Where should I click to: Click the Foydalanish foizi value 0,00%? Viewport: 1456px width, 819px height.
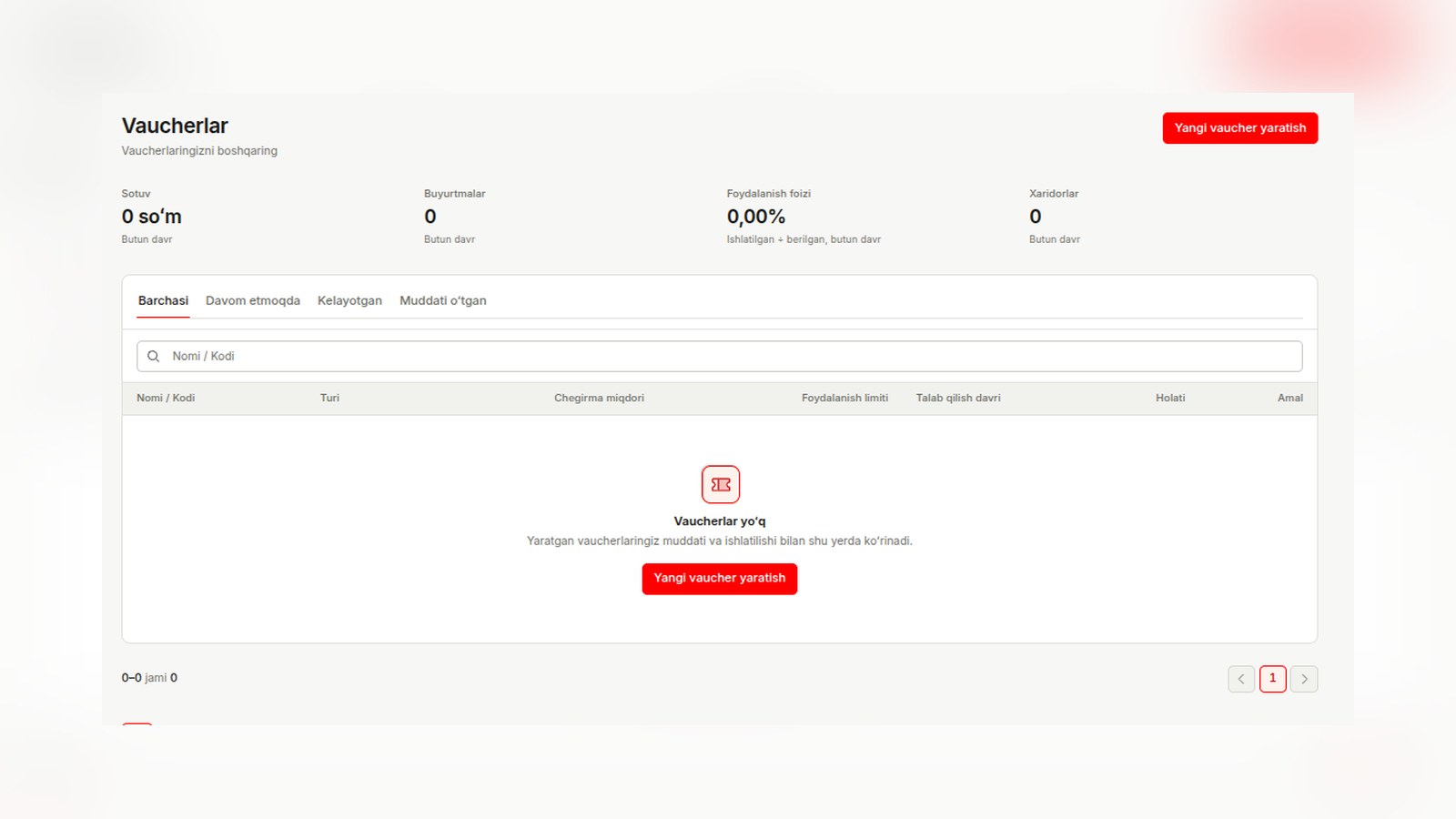[x=756, y=217]
